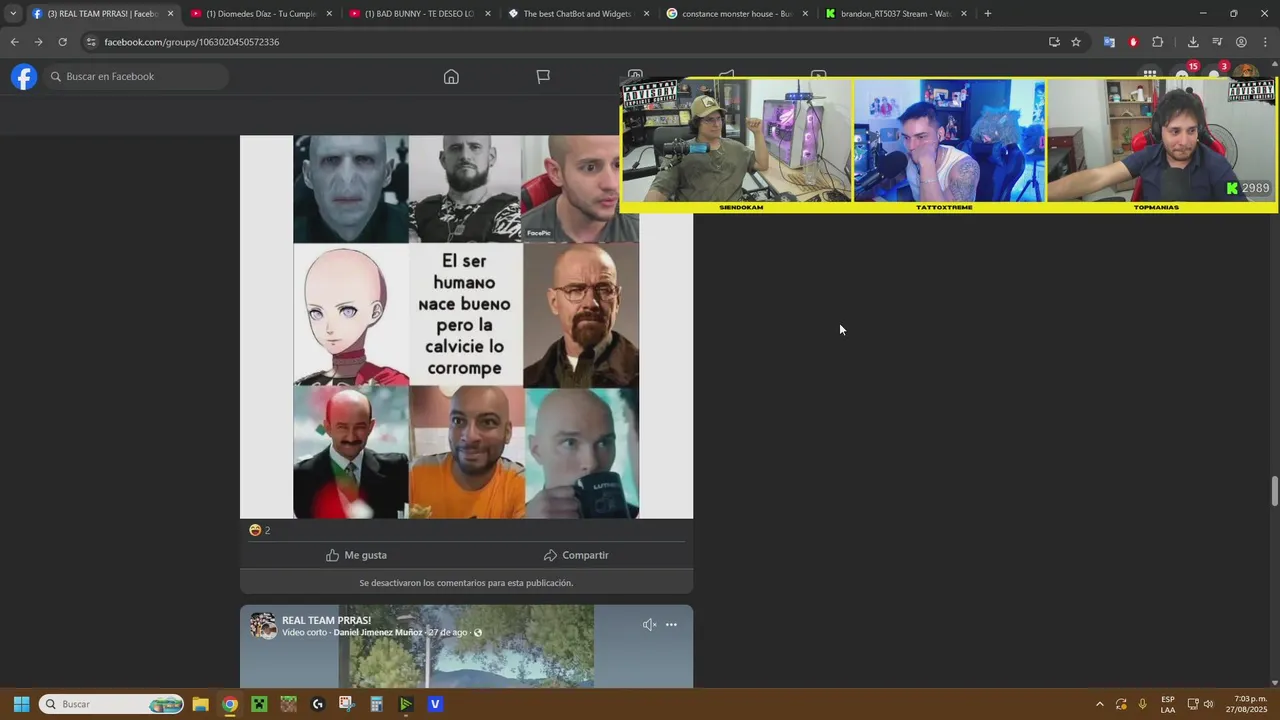This screenshot has height=720, width=1280.
Task: Click the install app icon in address bar
Action: 1054,42
